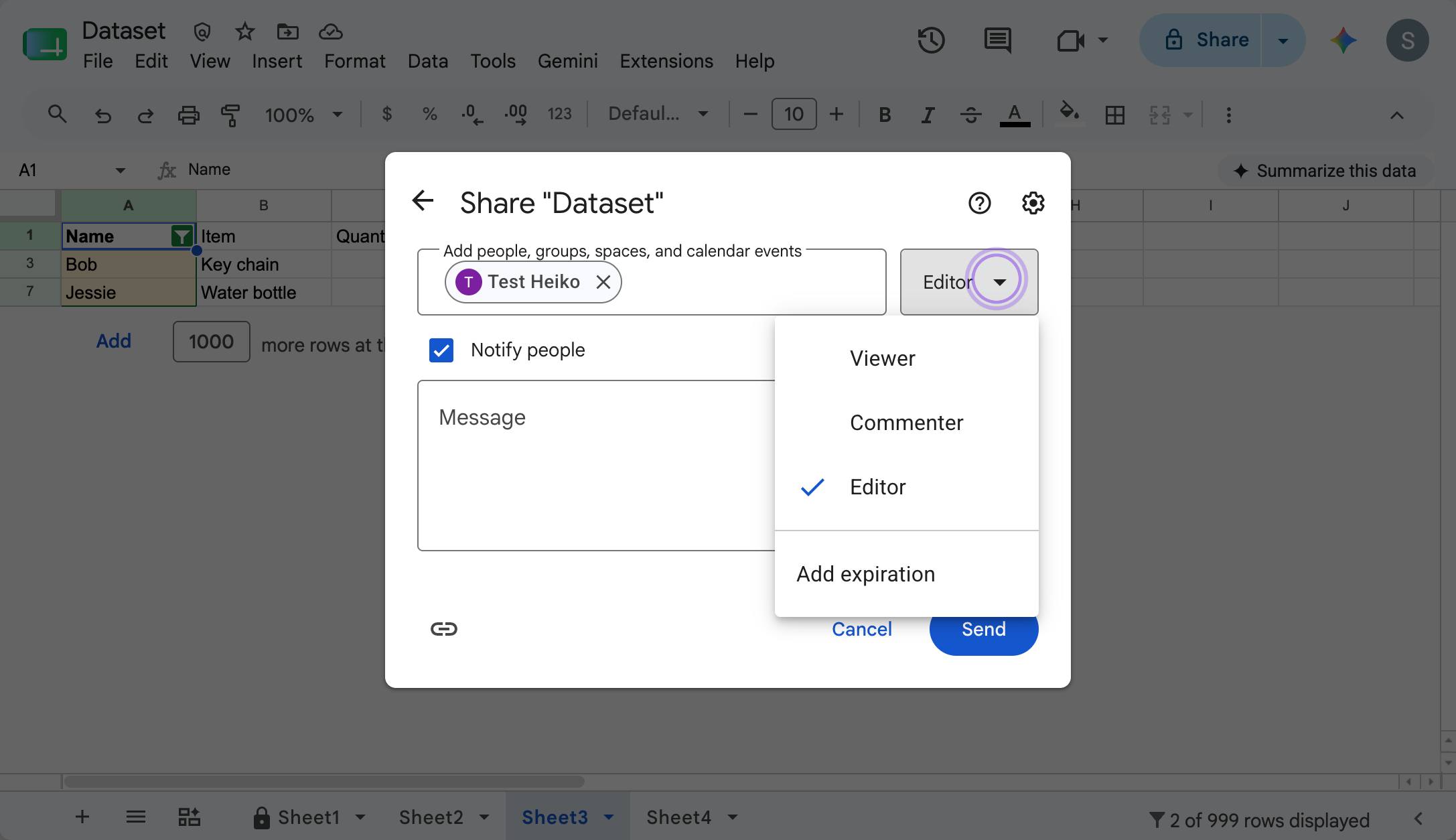Toggle the filter on Name column
Image resolution: width=1456 pixels, height=840 pixels.
pos(181,236)
